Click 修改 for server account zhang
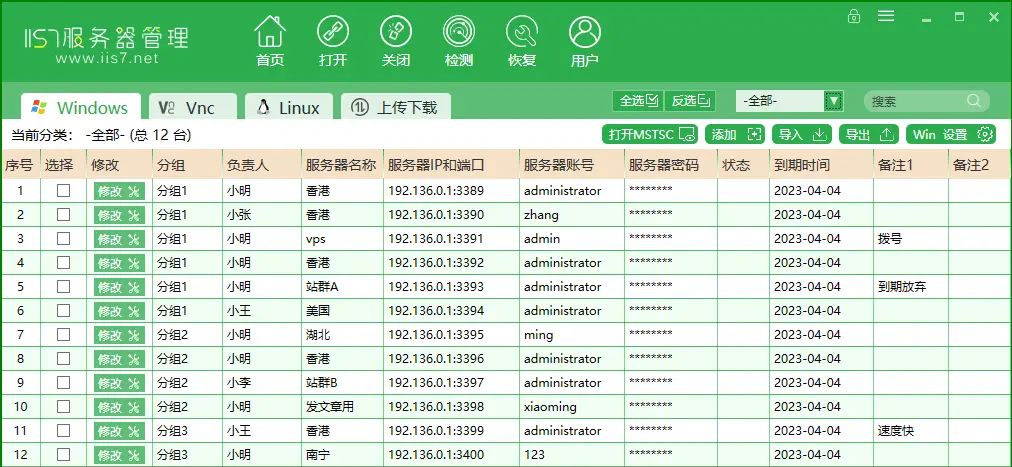Image resolution: width=1012 pixels, height=467 pixels. coord(119,215)
